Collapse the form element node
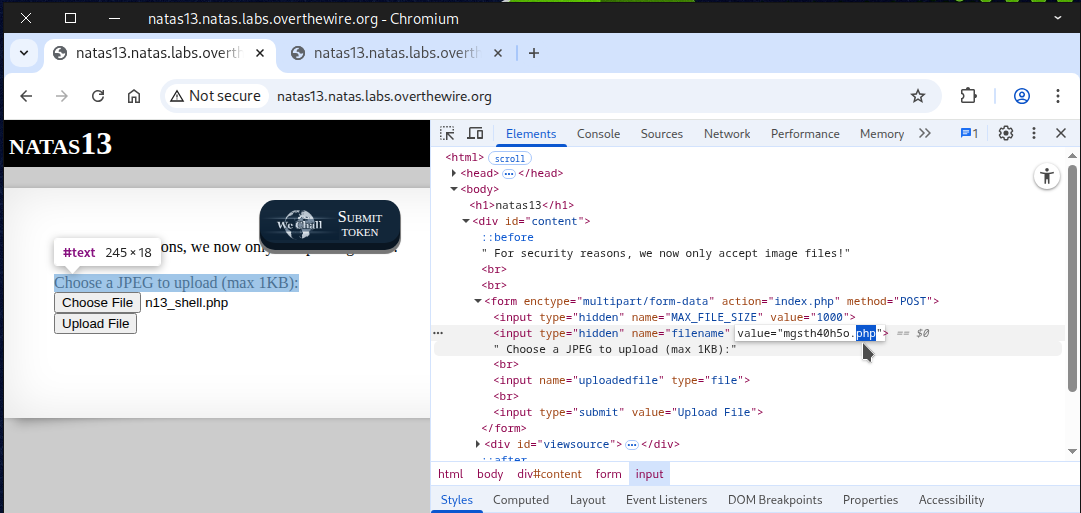 click(478, 301)
